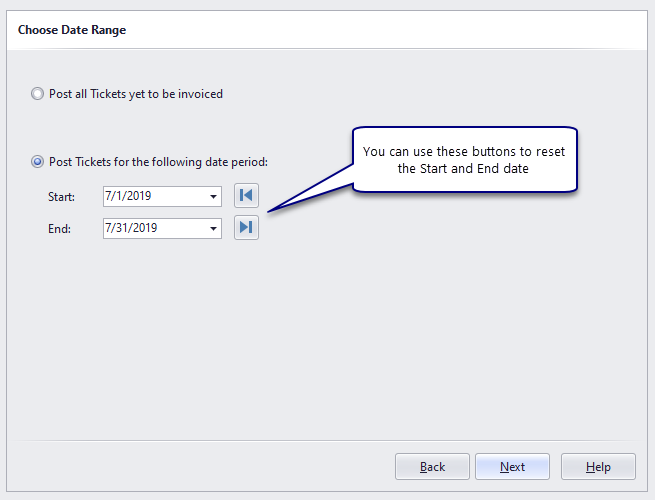Proceed with the Next button

click(x=512, y=467)
